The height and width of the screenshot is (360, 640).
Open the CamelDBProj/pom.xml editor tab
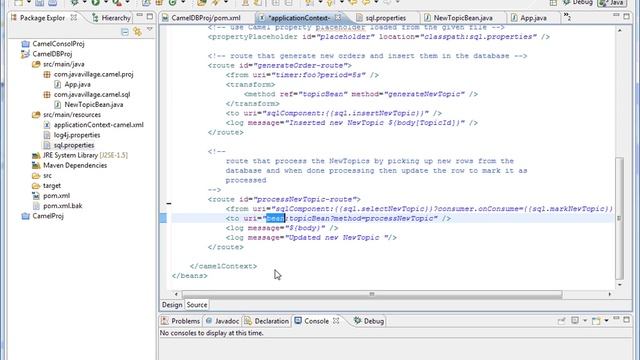point(206,18)
